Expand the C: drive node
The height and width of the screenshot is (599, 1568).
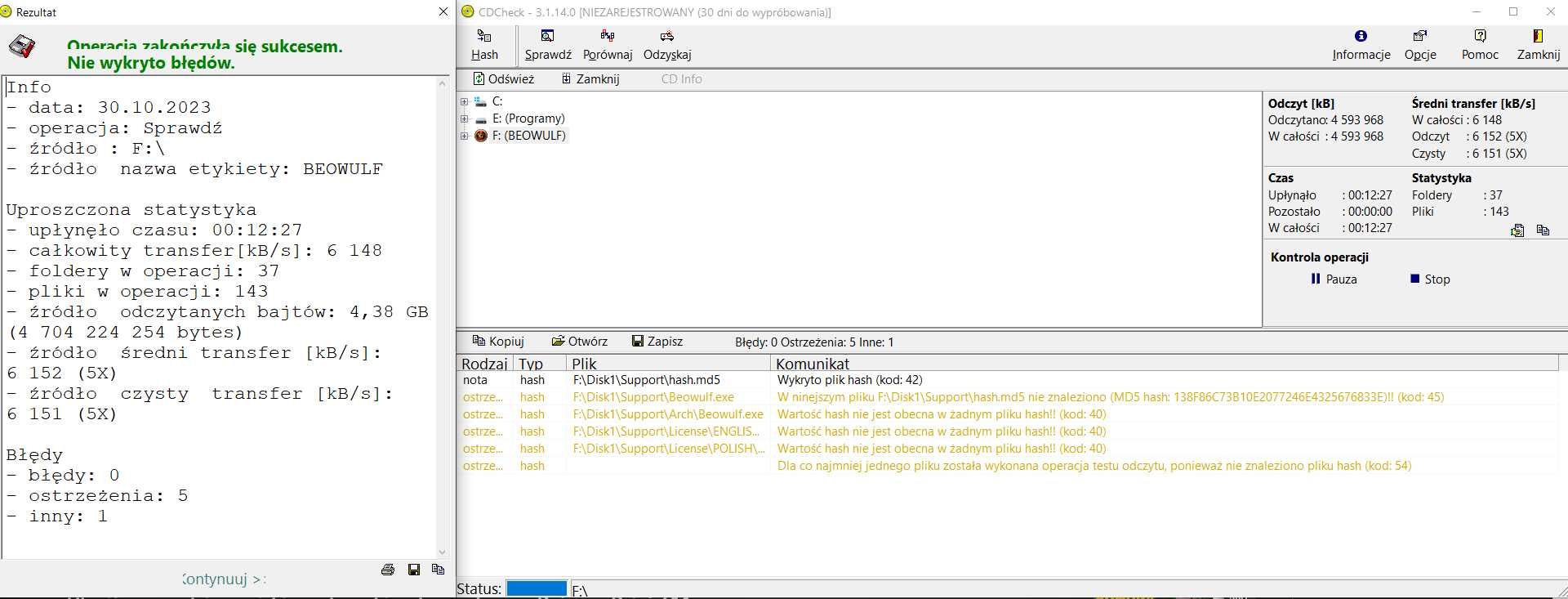(x=464, y=102)
